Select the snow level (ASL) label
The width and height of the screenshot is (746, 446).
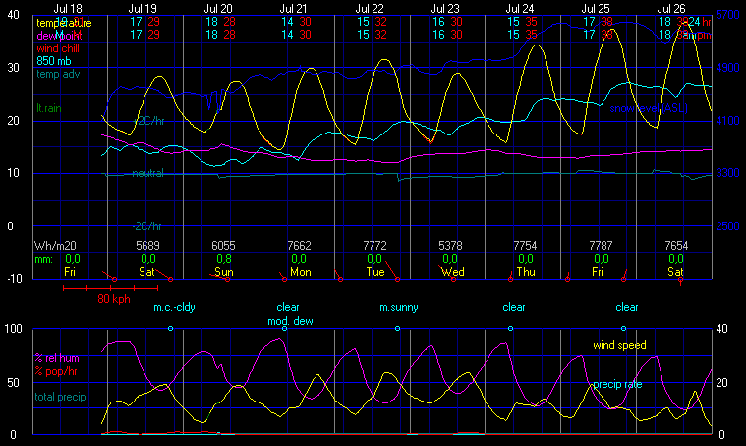[x=648, y=108]
